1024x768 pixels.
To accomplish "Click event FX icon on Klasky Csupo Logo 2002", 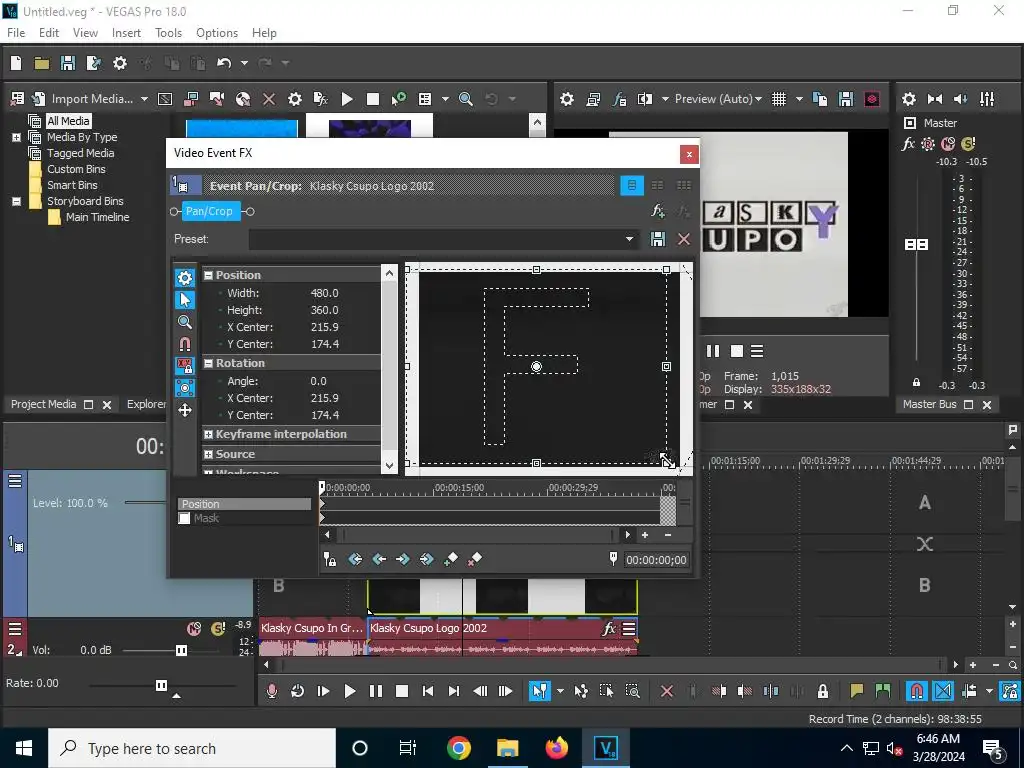I will (x=609, y=628).
